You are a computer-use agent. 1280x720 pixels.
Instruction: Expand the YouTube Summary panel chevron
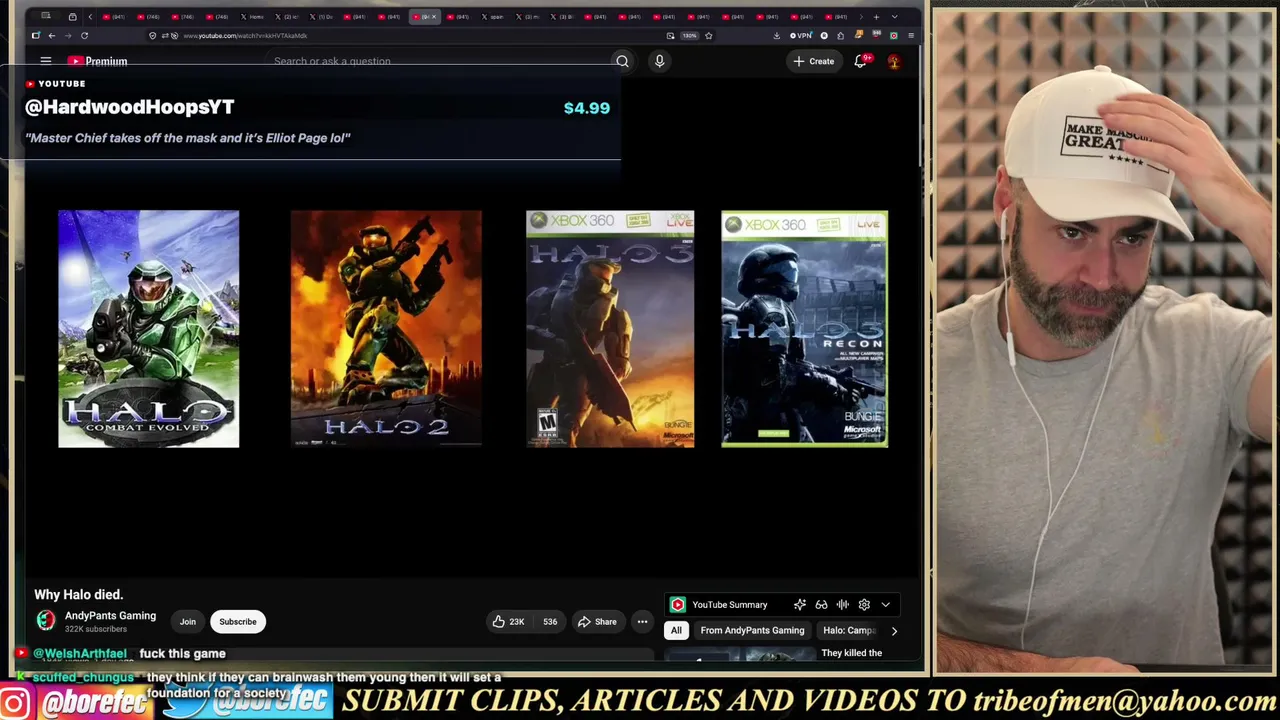[885, 605]
